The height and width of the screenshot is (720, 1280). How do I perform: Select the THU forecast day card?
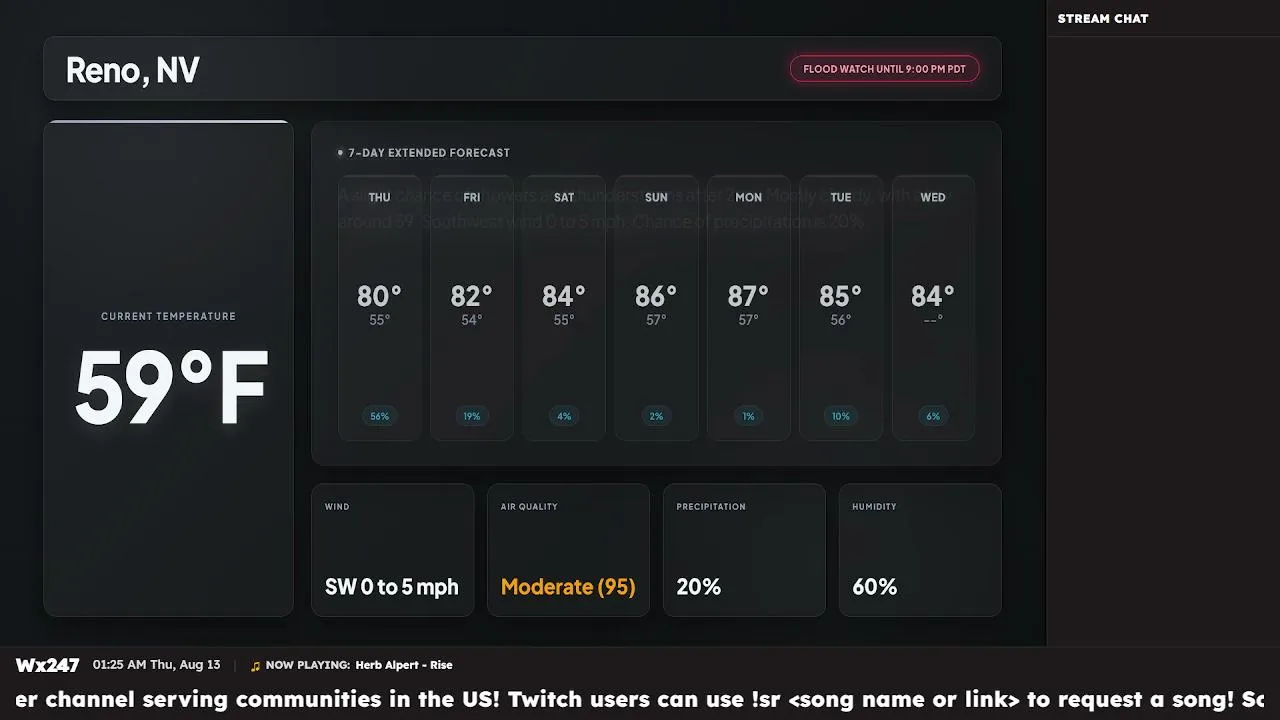click(x=379, y=308)
